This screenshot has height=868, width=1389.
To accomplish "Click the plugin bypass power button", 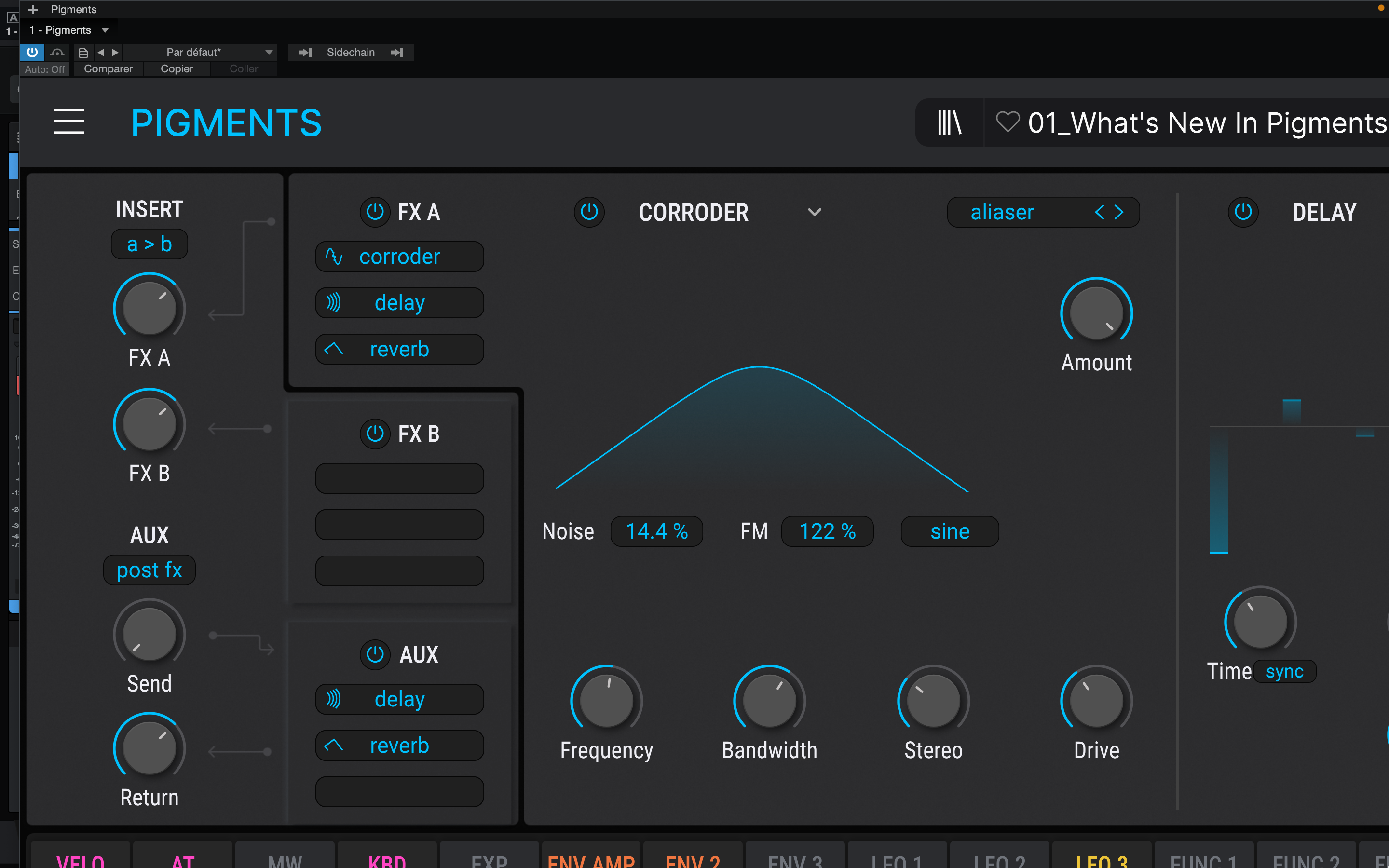I will [32, 52].
